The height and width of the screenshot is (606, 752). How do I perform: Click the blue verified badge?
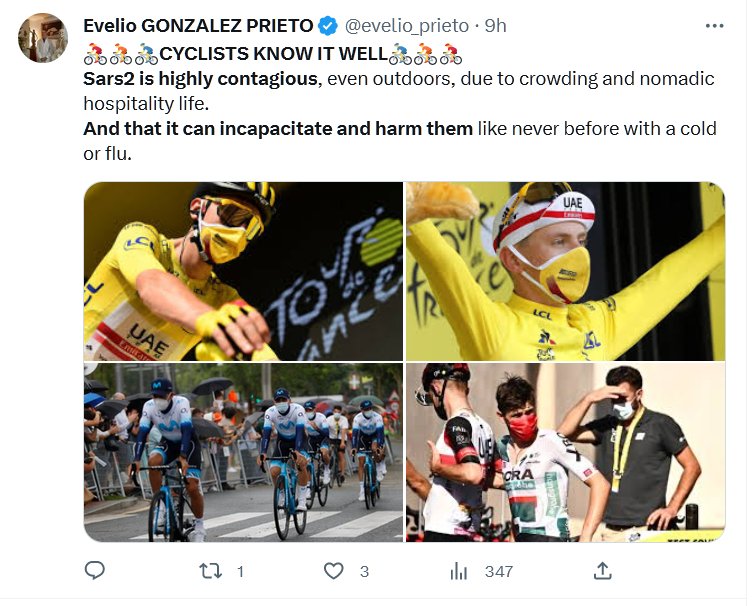(328, 26)
